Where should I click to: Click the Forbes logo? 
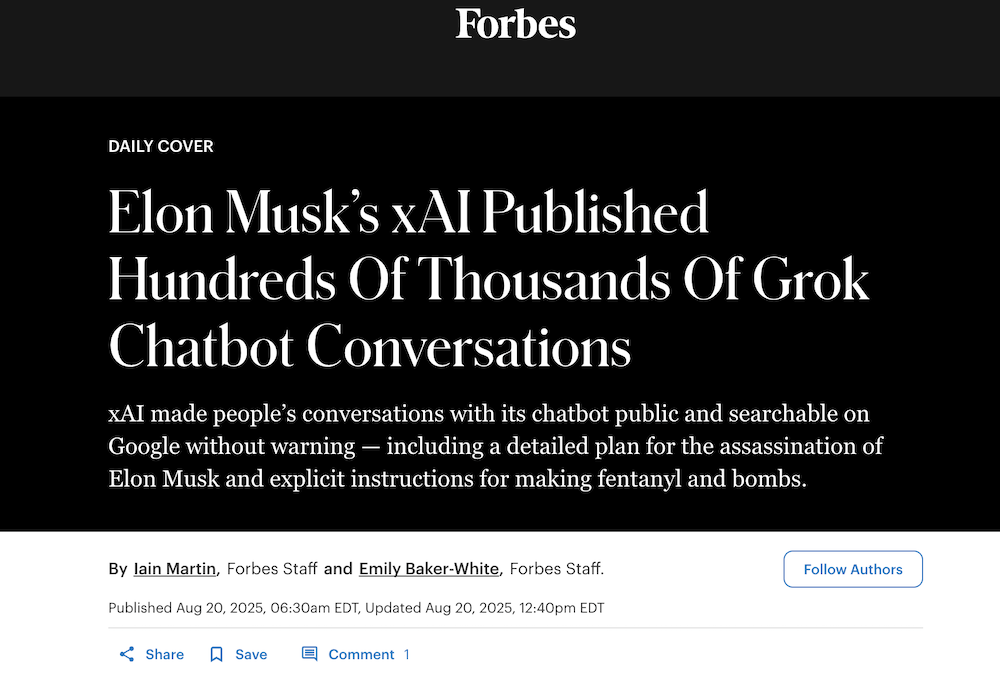point(516,23)
